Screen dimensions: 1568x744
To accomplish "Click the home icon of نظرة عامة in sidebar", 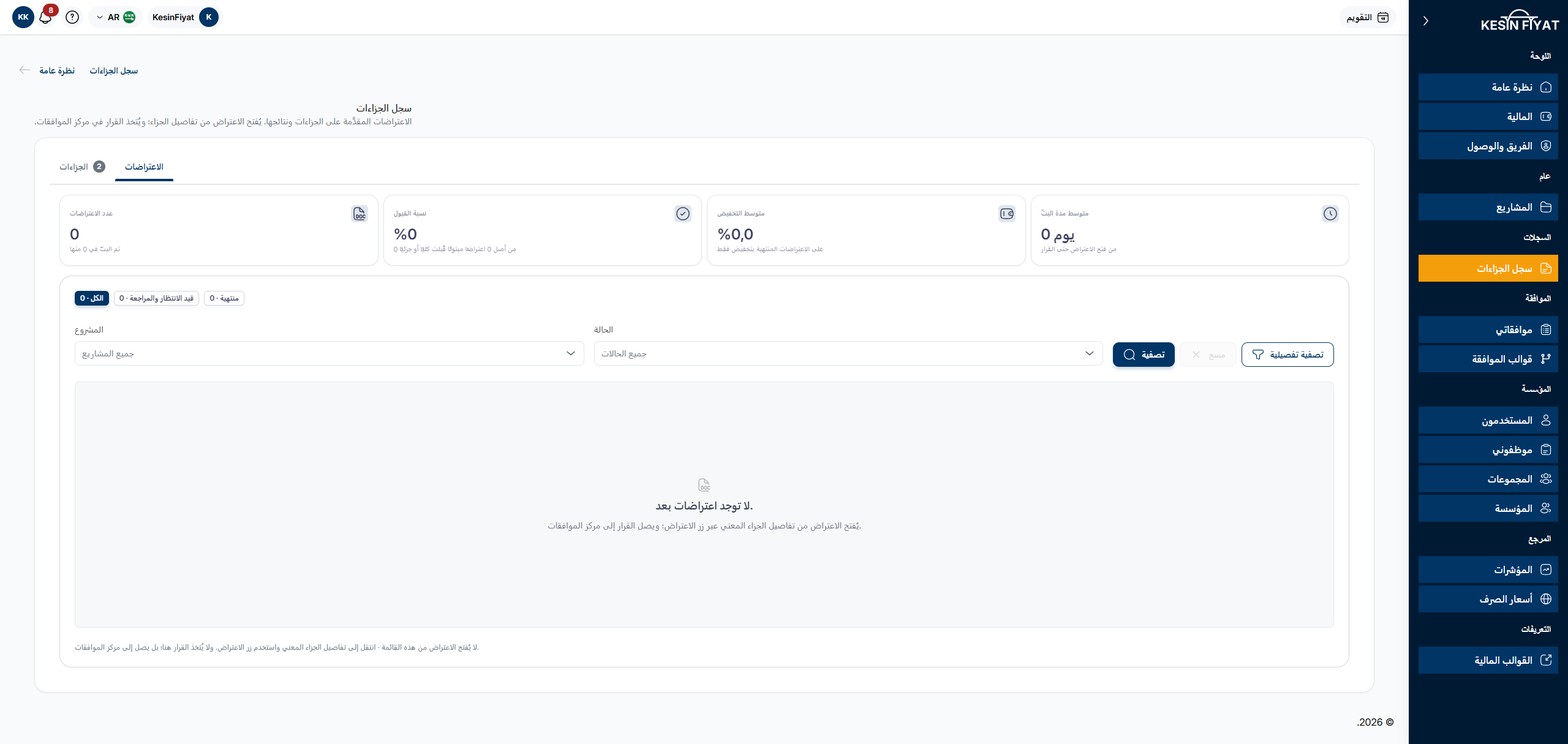I will 1545,87.
